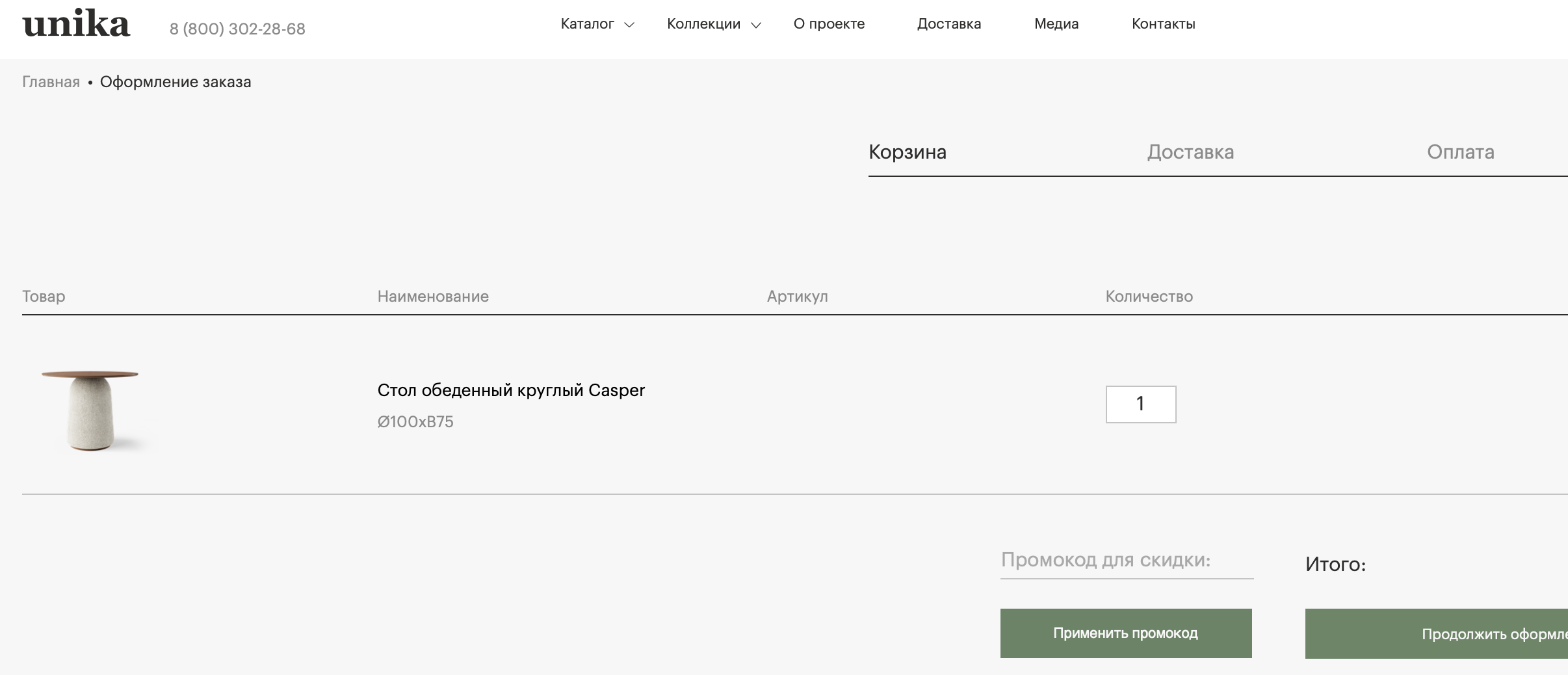Expand the chevron next to Коллекции
This screenshot has height=675, width=1568.
[x=755, y=25]
